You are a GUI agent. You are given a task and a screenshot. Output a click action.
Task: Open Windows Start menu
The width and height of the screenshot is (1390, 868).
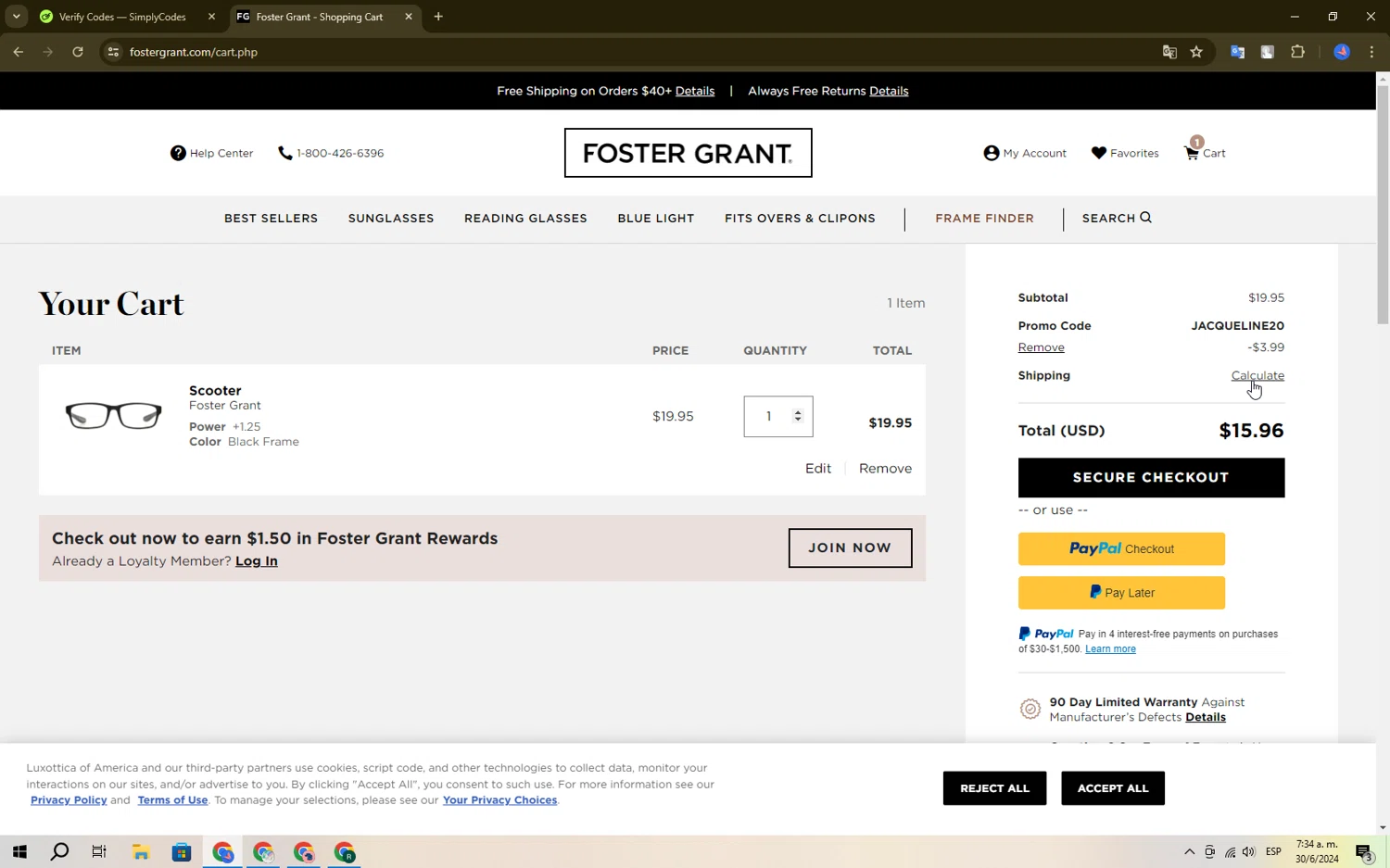(19, 852)
